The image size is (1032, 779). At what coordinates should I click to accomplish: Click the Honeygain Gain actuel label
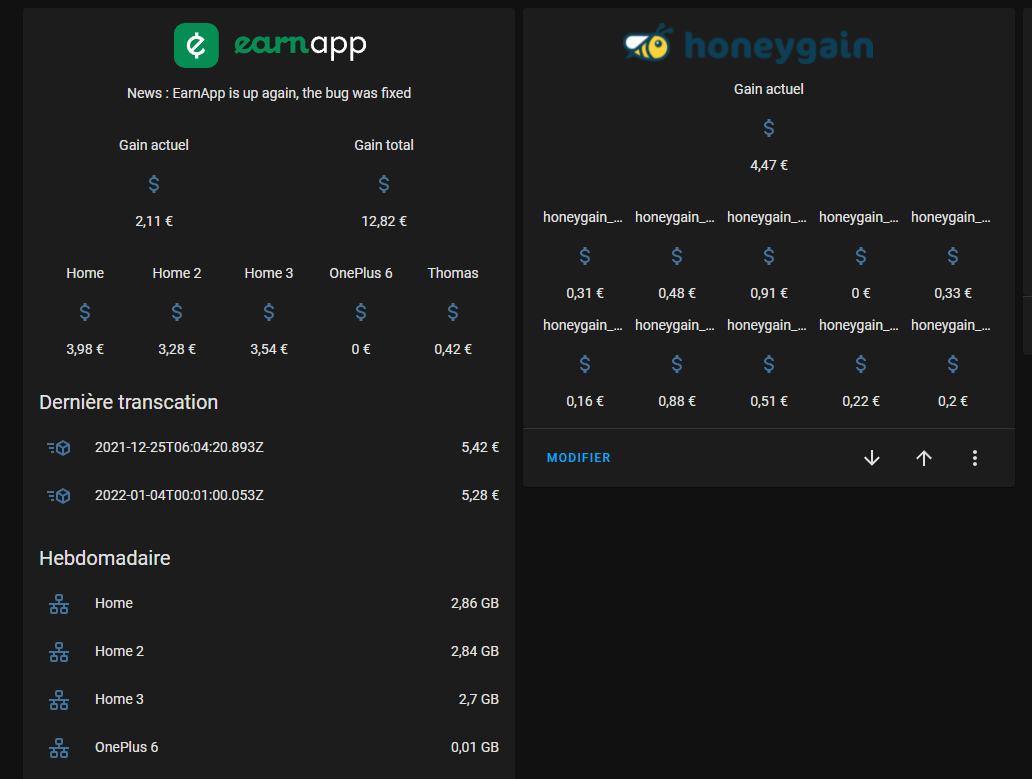pos(769,89)
